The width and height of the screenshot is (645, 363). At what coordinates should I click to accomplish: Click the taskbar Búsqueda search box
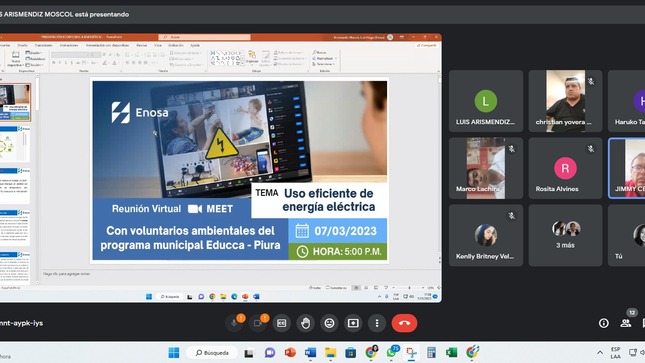pos(212,353)
